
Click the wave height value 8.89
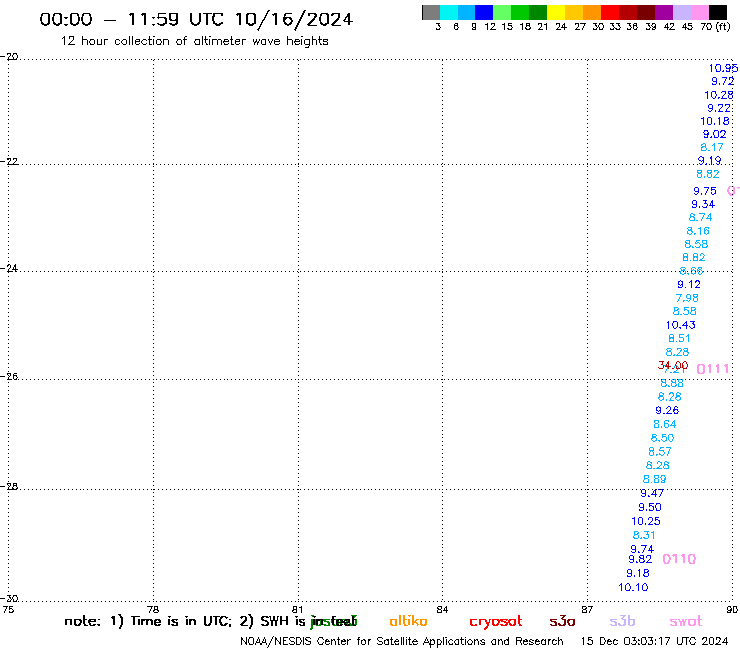(654, 480)
